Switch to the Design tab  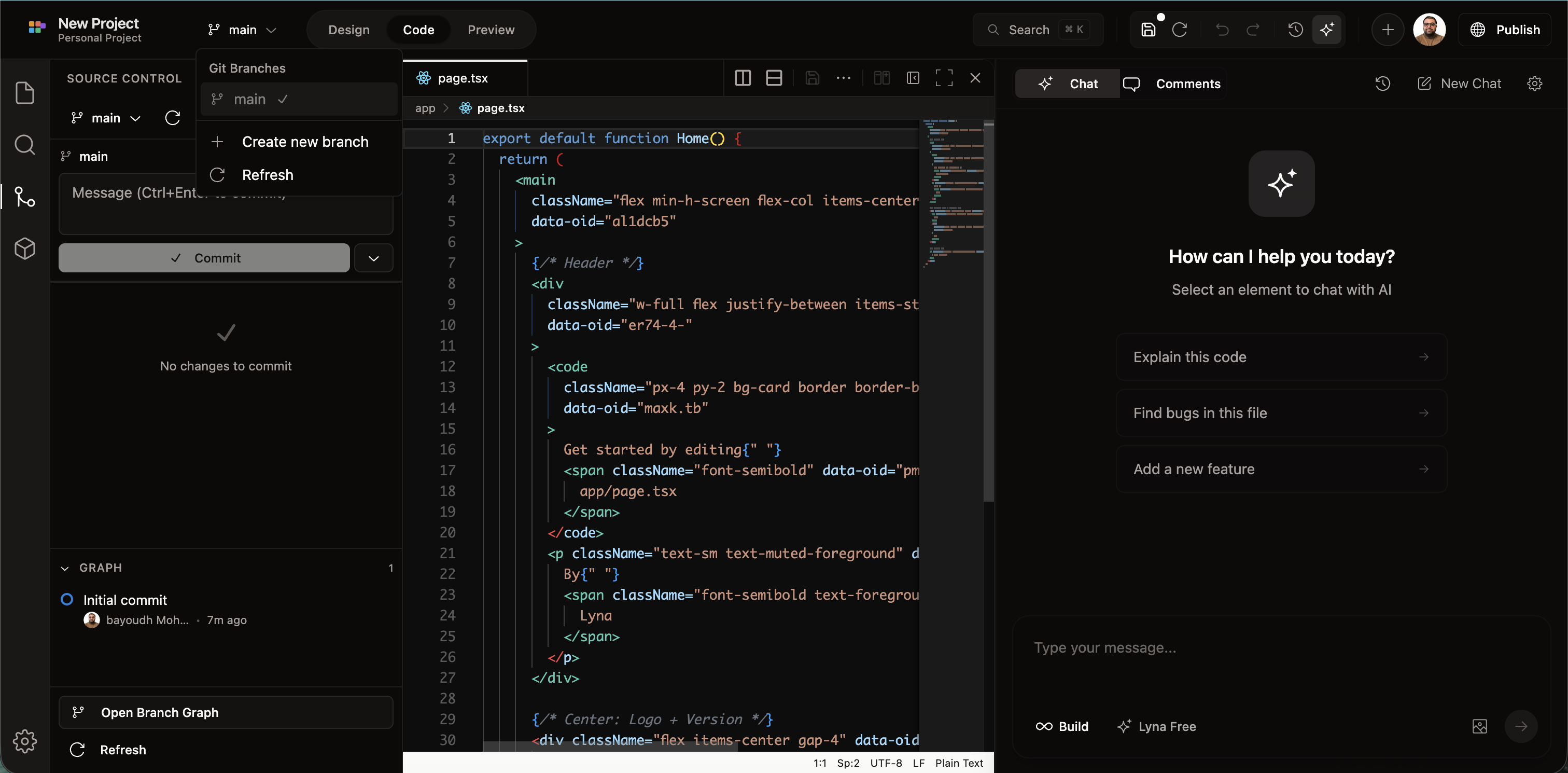pyautogui.click(x=349, y=30)
